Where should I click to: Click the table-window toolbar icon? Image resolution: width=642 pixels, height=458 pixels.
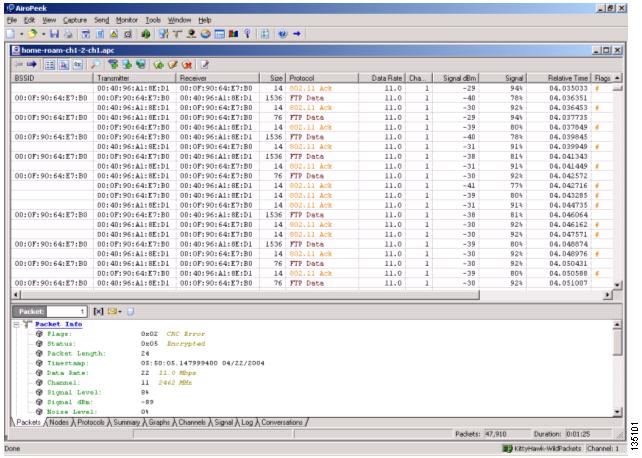click(219, 34)
